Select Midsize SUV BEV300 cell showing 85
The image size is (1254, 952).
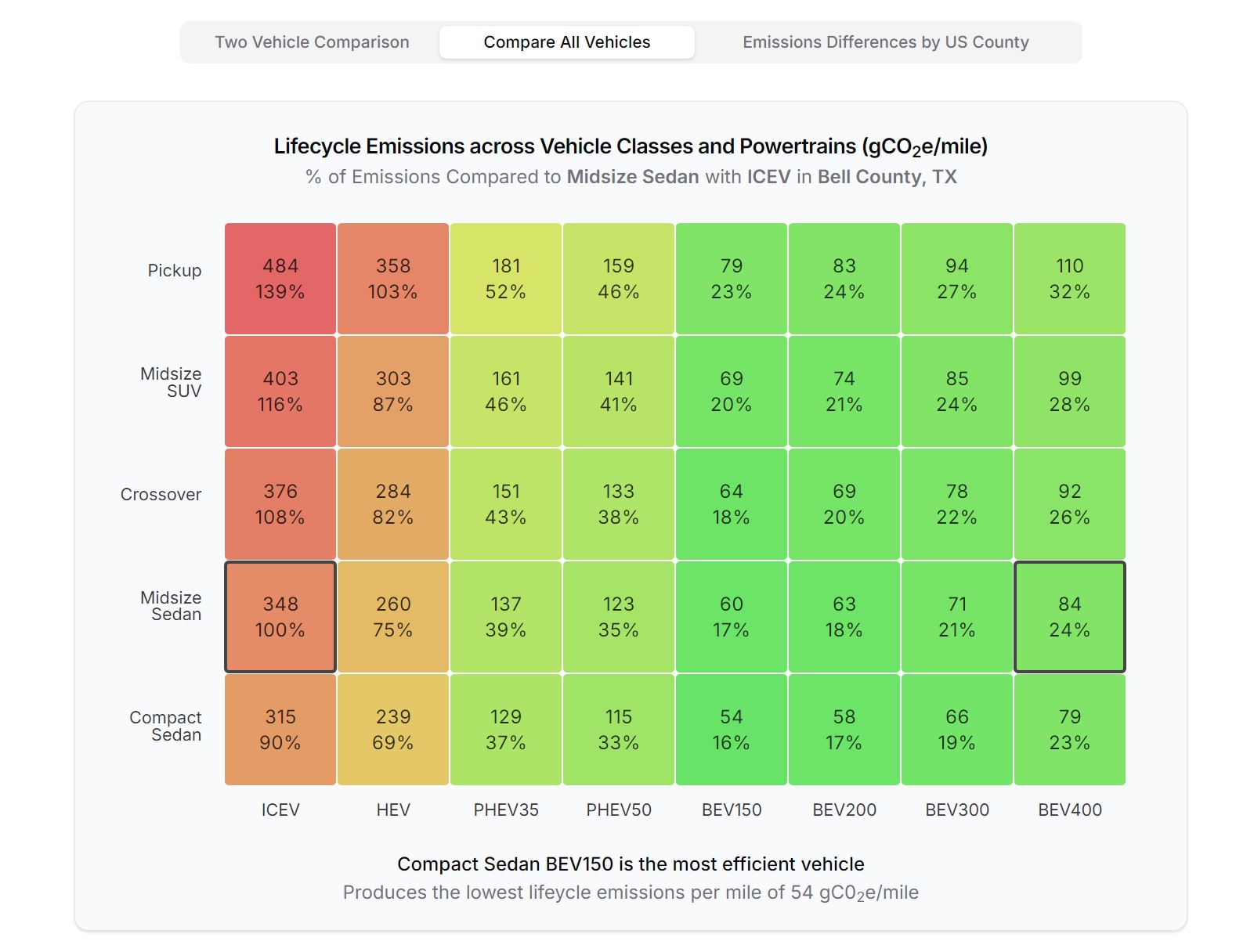pyautogui.click(x=957, y=391)
